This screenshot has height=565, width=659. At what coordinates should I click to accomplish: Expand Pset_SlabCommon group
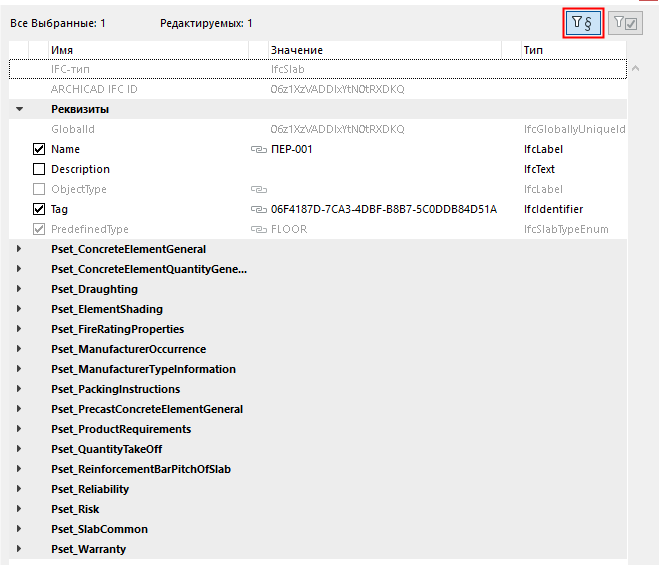coord(19,529)
